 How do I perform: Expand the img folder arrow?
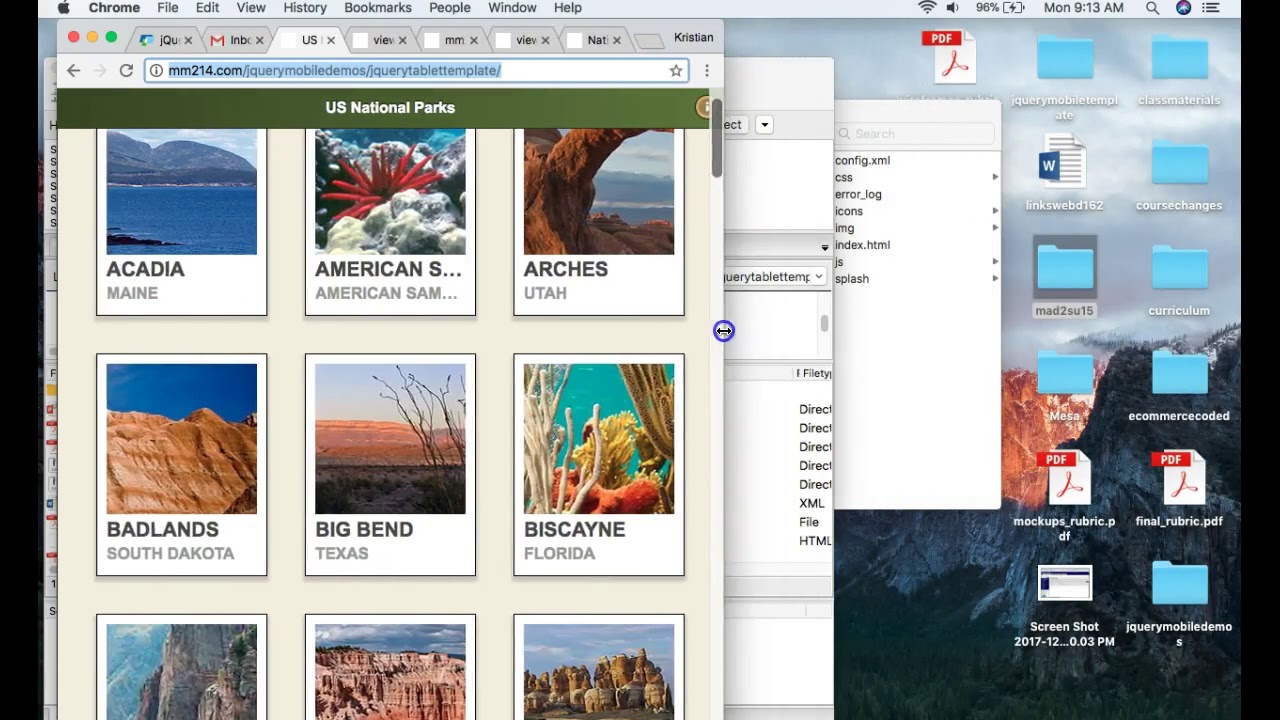[995, 228]
